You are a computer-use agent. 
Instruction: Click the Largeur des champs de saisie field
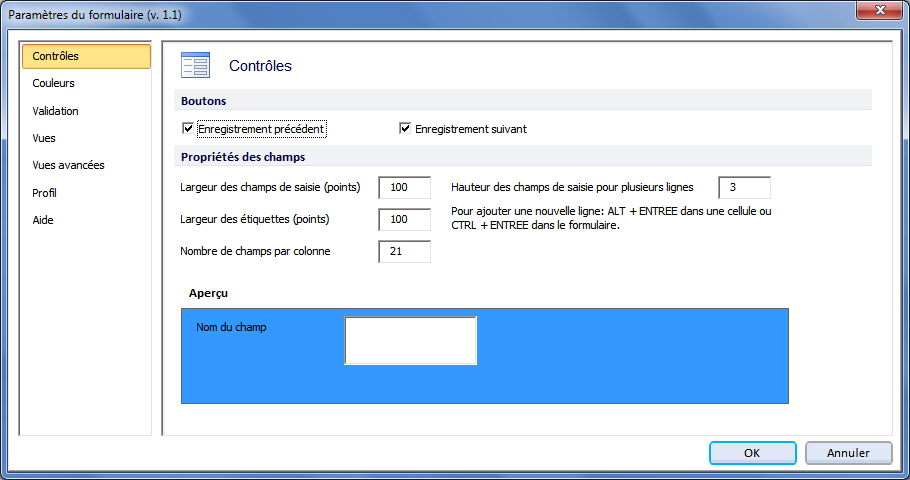click(405, 187)
